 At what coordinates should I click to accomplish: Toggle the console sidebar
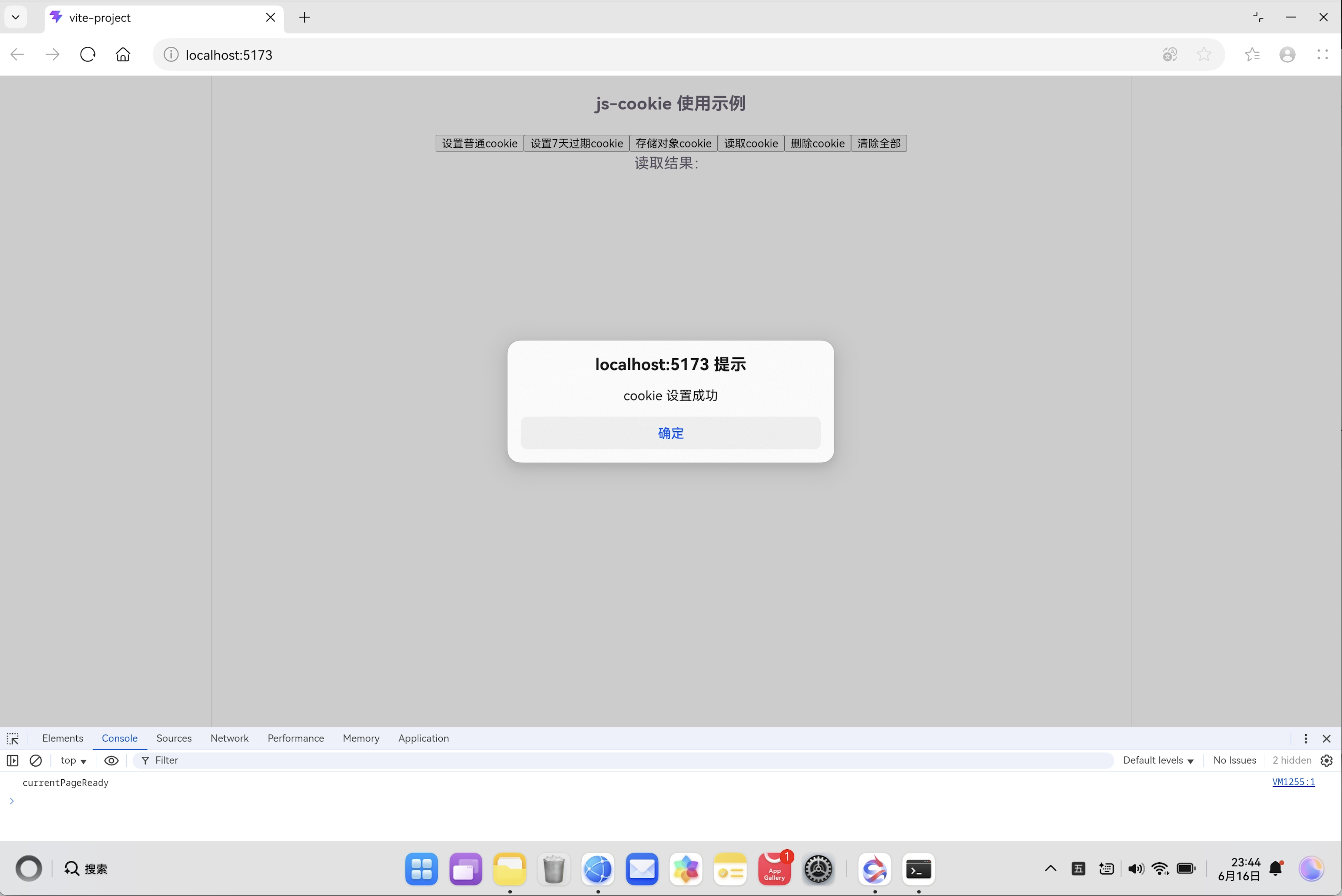(13, 760)
